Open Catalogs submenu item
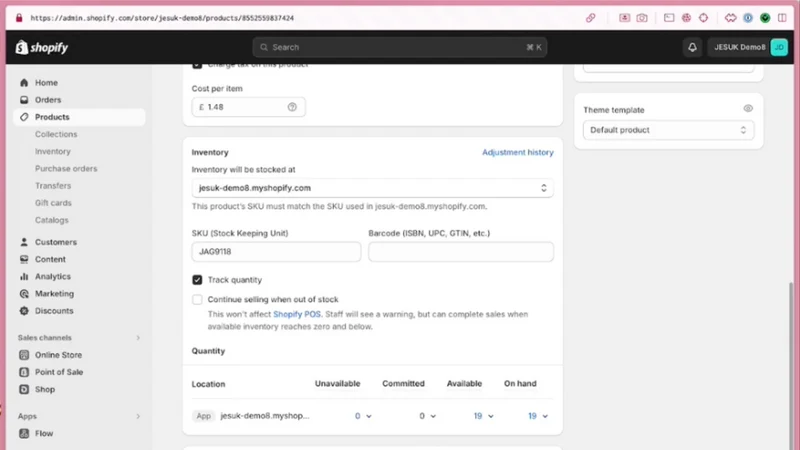This screenshot has width=800, height=450. tap(52, 220)
